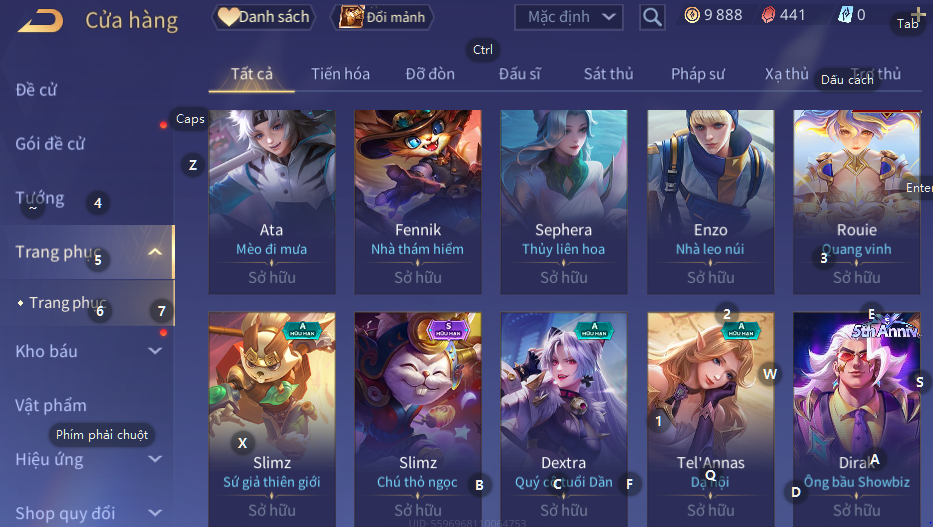Screen dimensions: 933x527
Task: Open the search magnifier icon
Action: point(652,17)
